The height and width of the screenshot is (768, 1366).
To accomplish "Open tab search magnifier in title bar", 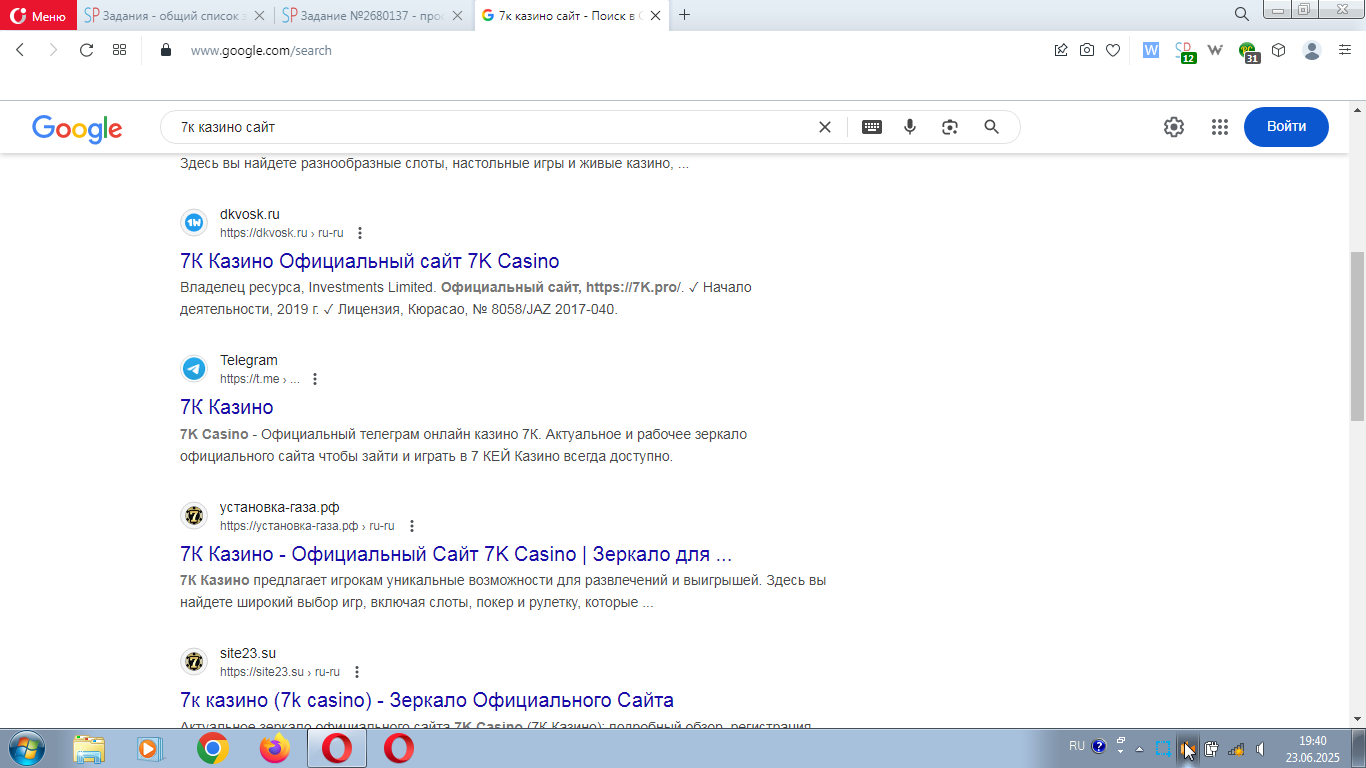I will click(1242, 14).
